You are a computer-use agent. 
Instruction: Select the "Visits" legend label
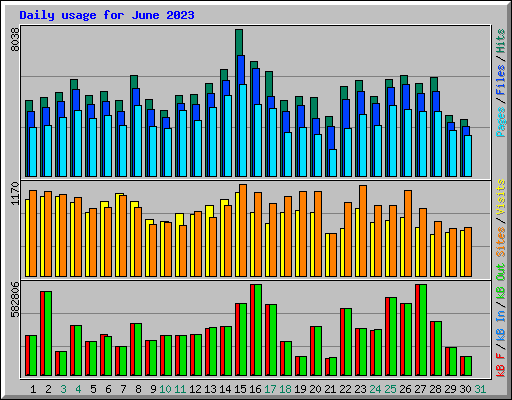point(501,197)
